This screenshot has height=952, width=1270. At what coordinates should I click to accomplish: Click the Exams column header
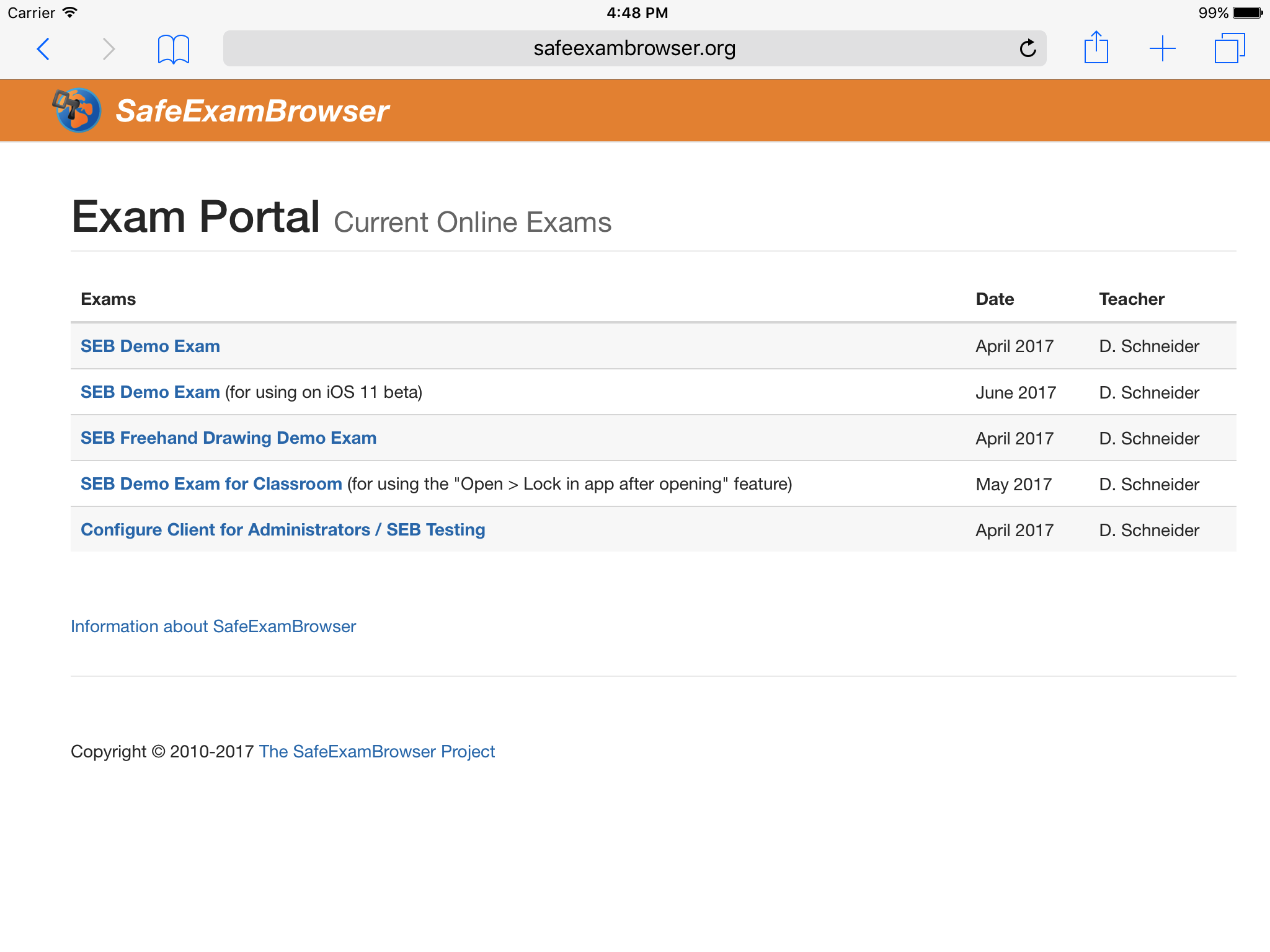point(108,299)
